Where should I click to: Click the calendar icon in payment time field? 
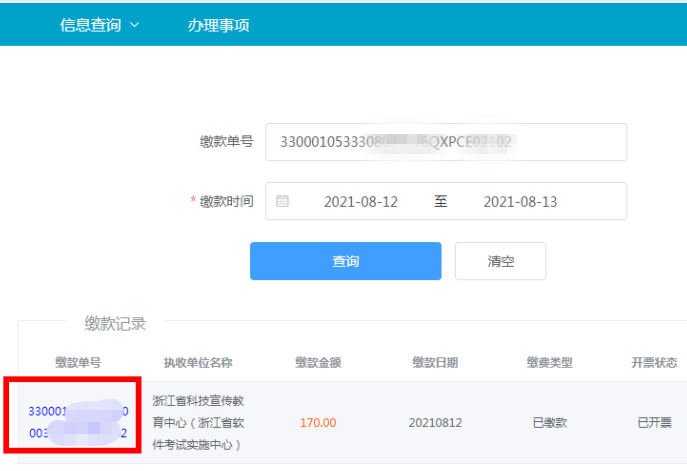coord(283,201)
